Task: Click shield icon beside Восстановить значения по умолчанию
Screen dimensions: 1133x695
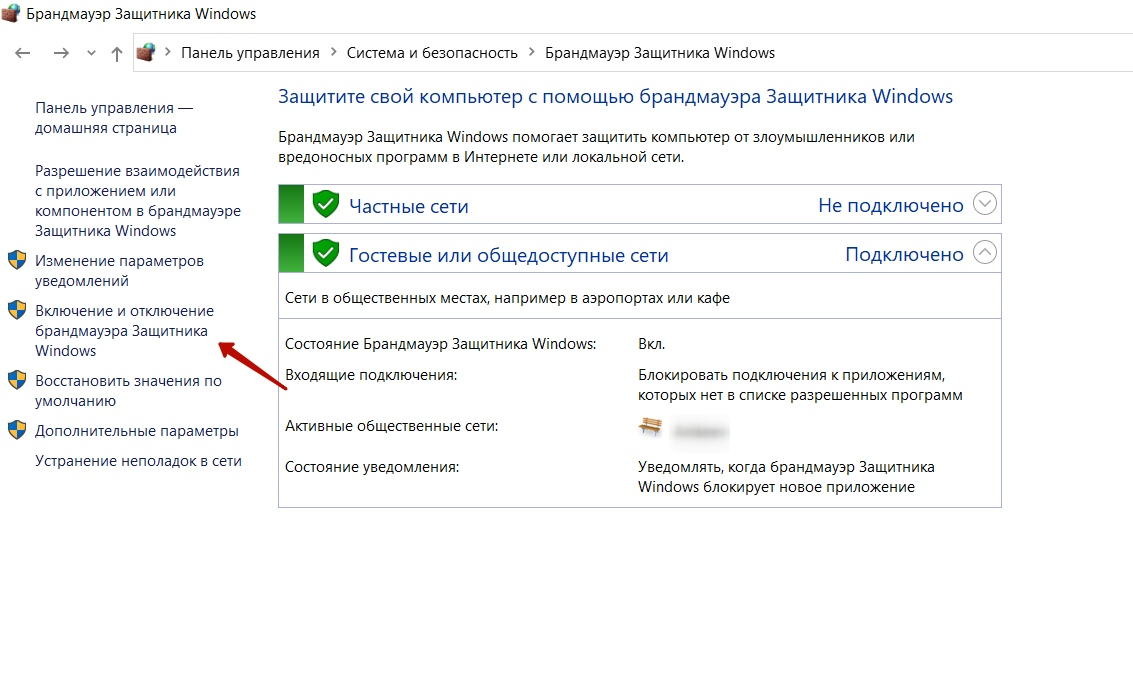Action: pos(17,380)
